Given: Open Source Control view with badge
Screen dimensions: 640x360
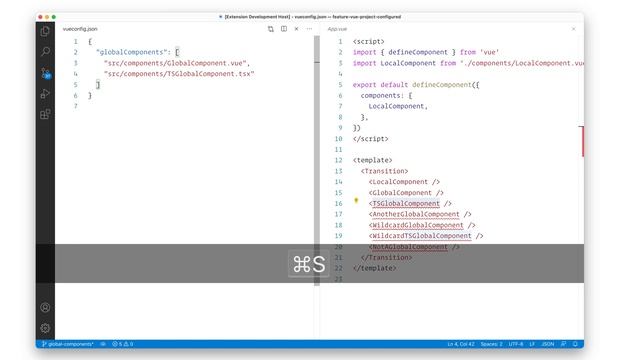Looking at the screenshot, I should coord(45,73).
